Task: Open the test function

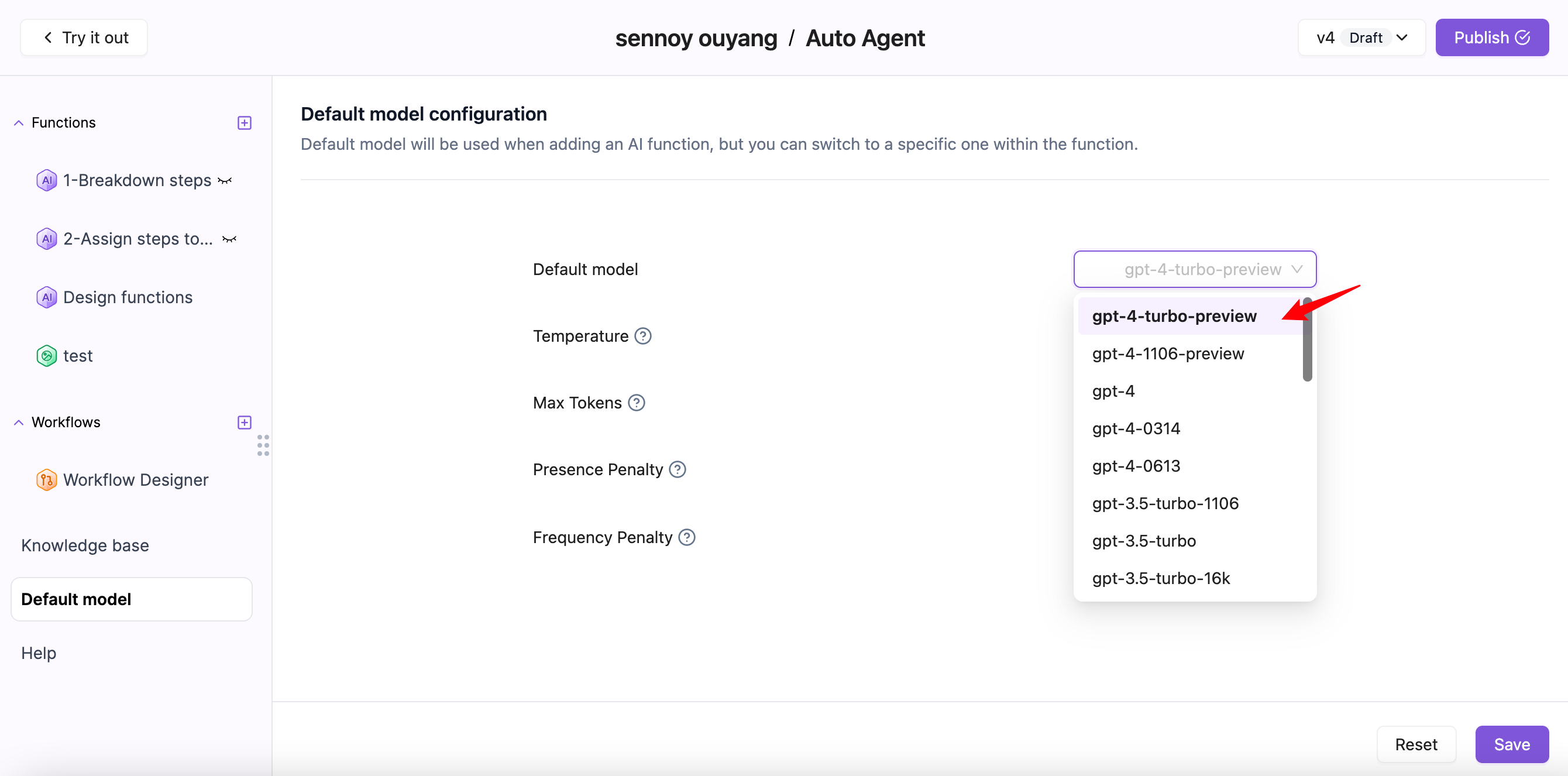Action: coord(78,355)
